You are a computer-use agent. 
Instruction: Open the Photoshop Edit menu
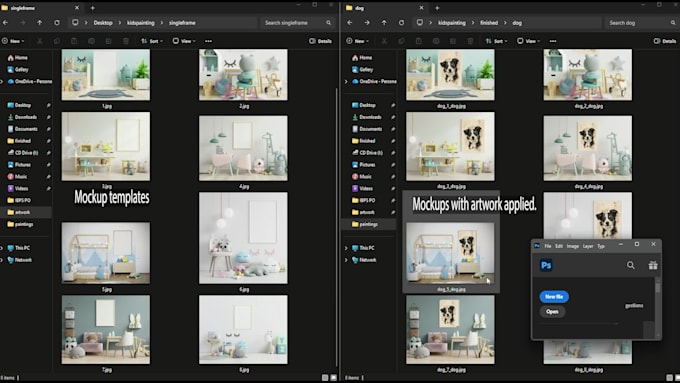pyautogui.click(x=559, y=246)
